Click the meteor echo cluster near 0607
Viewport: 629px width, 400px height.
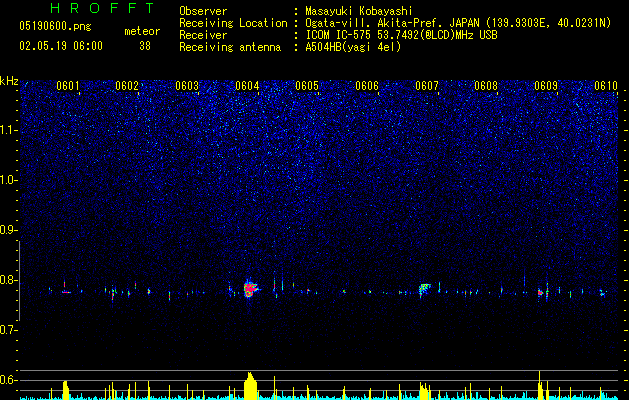[x=424, y=289]
